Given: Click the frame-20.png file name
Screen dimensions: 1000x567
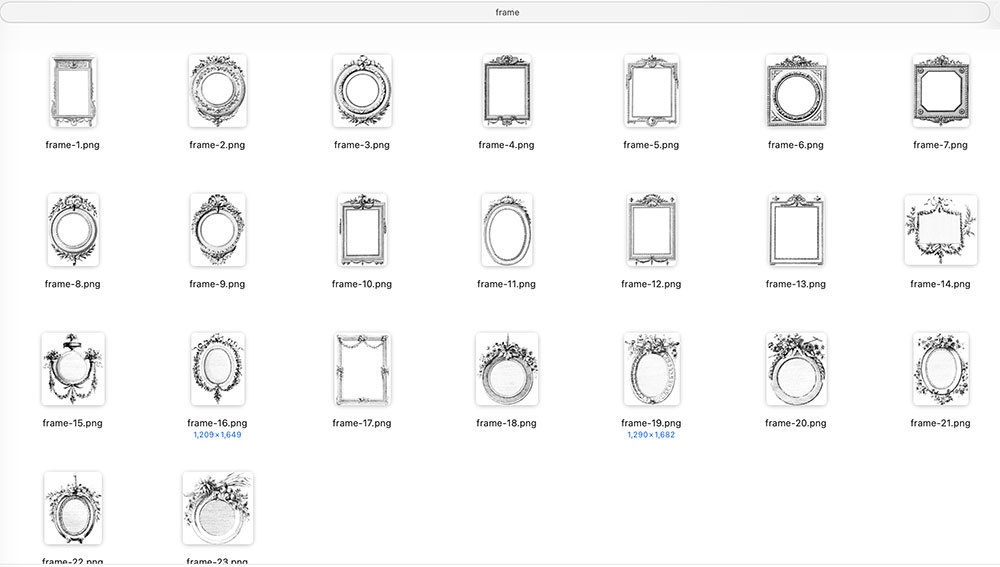Looking at the screenshot, I should click(x=796, y=423).
